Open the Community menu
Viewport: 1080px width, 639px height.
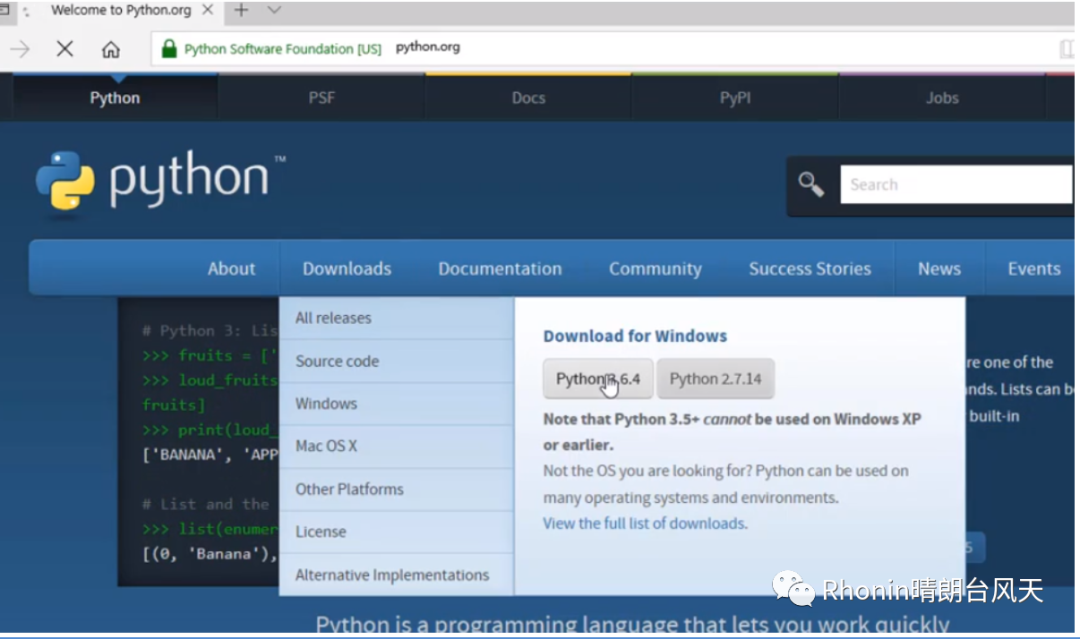(655, 269)
